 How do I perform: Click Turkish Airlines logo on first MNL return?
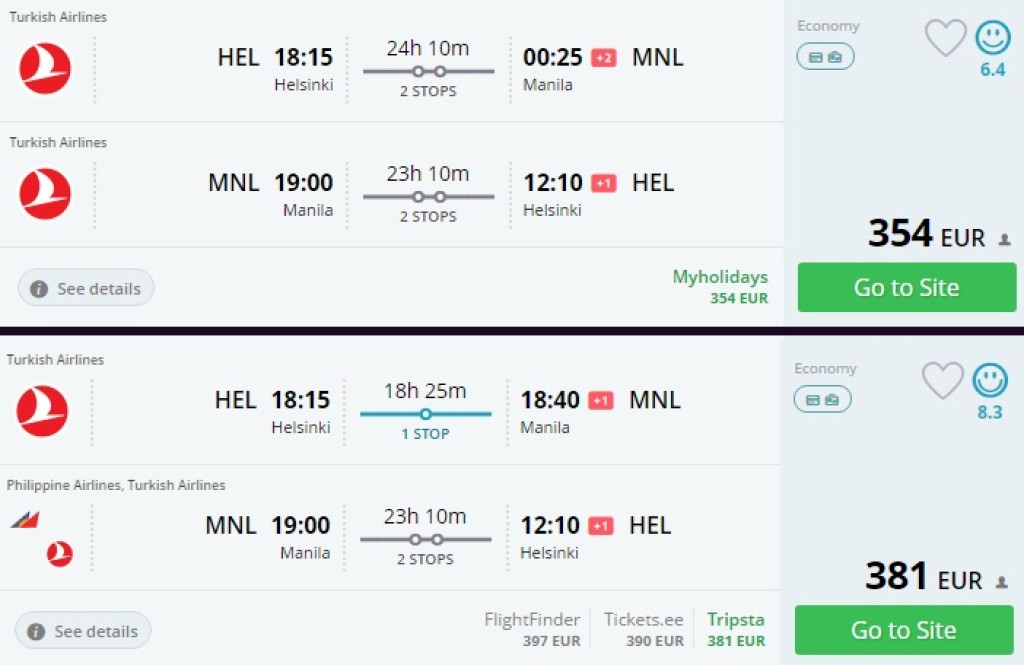[45, 194]
